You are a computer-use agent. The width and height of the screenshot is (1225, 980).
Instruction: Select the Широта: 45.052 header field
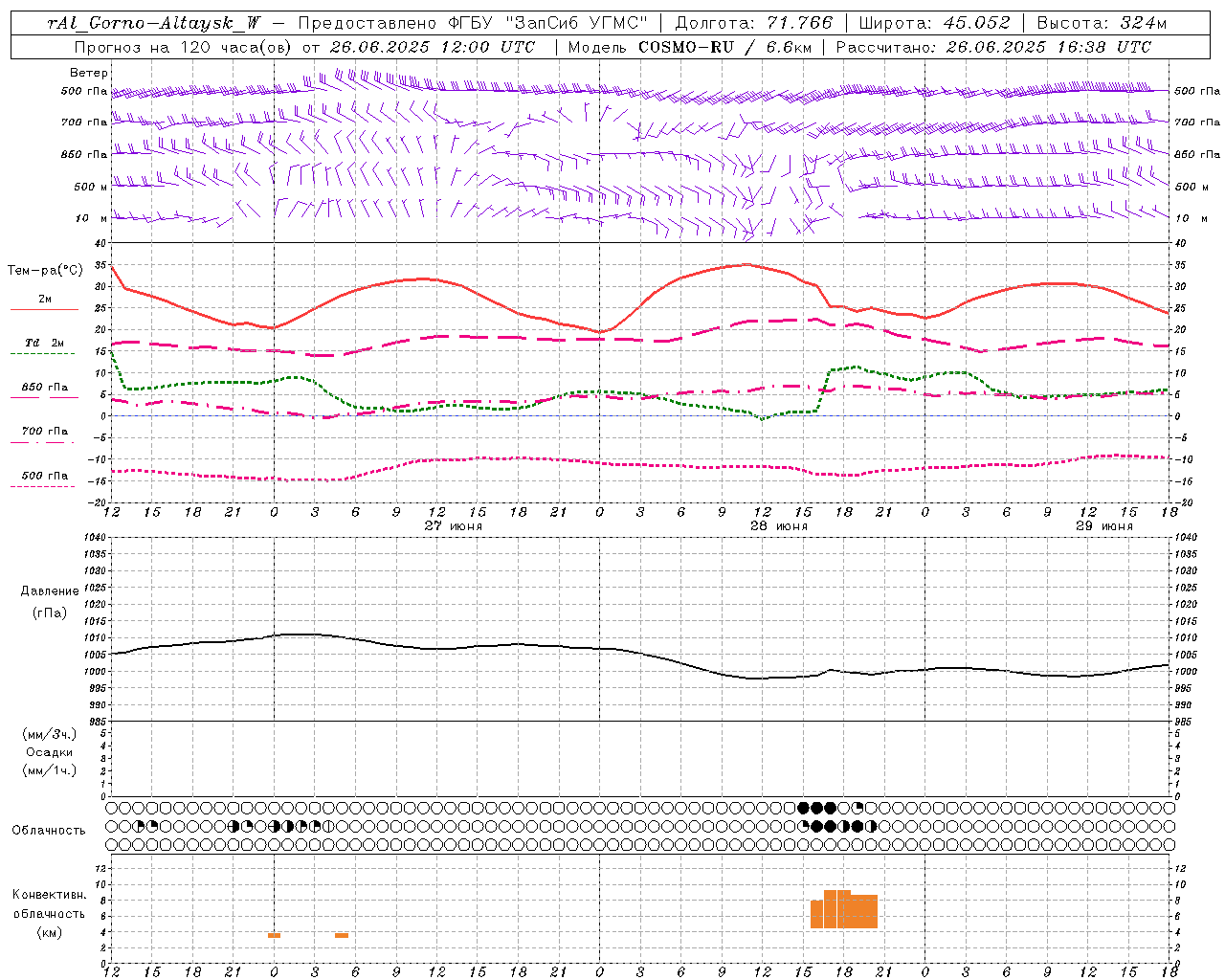(x=934, y=23)
